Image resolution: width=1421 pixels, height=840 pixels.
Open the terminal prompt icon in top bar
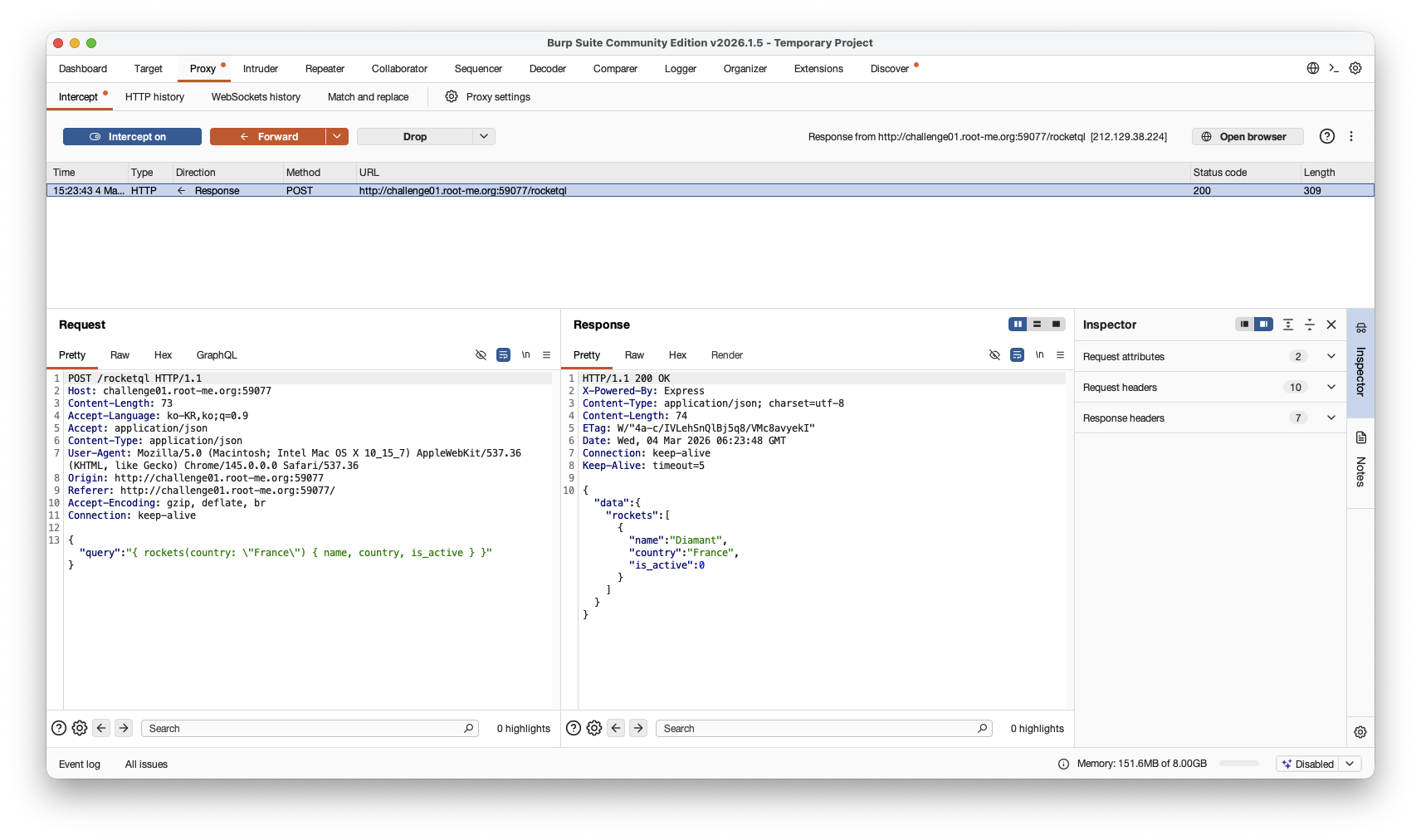point(1334,68)
